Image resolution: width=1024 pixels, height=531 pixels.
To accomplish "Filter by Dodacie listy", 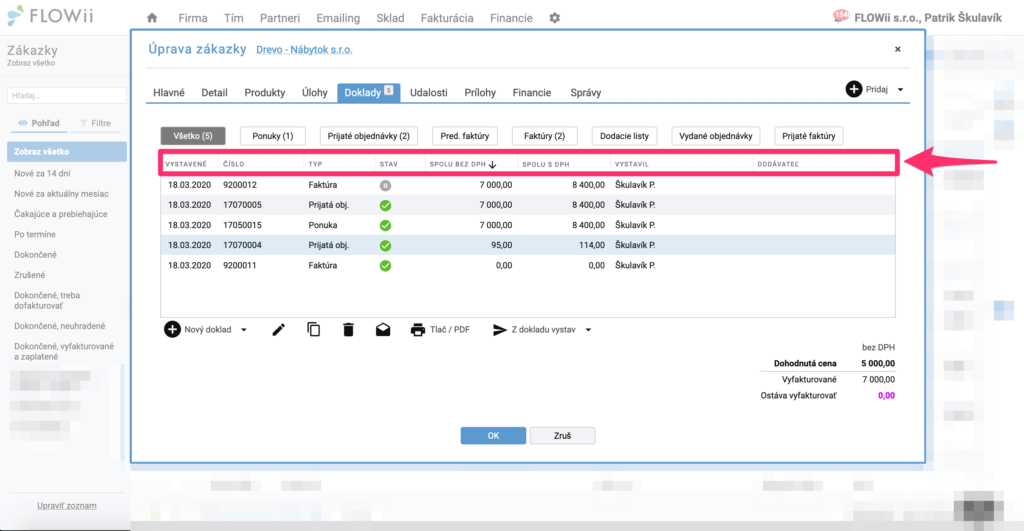I will click(624, 136).
